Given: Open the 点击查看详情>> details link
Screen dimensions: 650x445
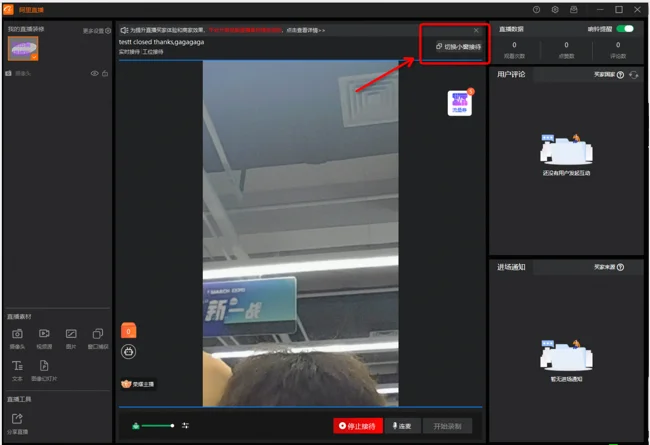Looking at the screenshot, I should [306, 30].
